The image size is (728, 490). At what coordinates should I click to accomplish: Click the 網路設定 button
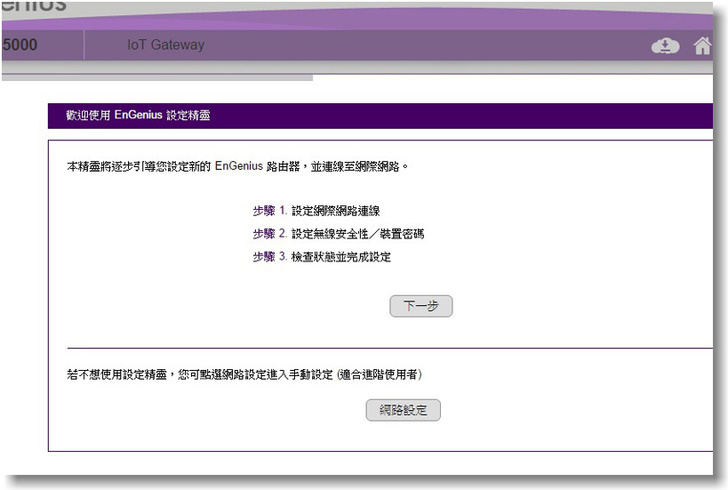coord(403,410)
